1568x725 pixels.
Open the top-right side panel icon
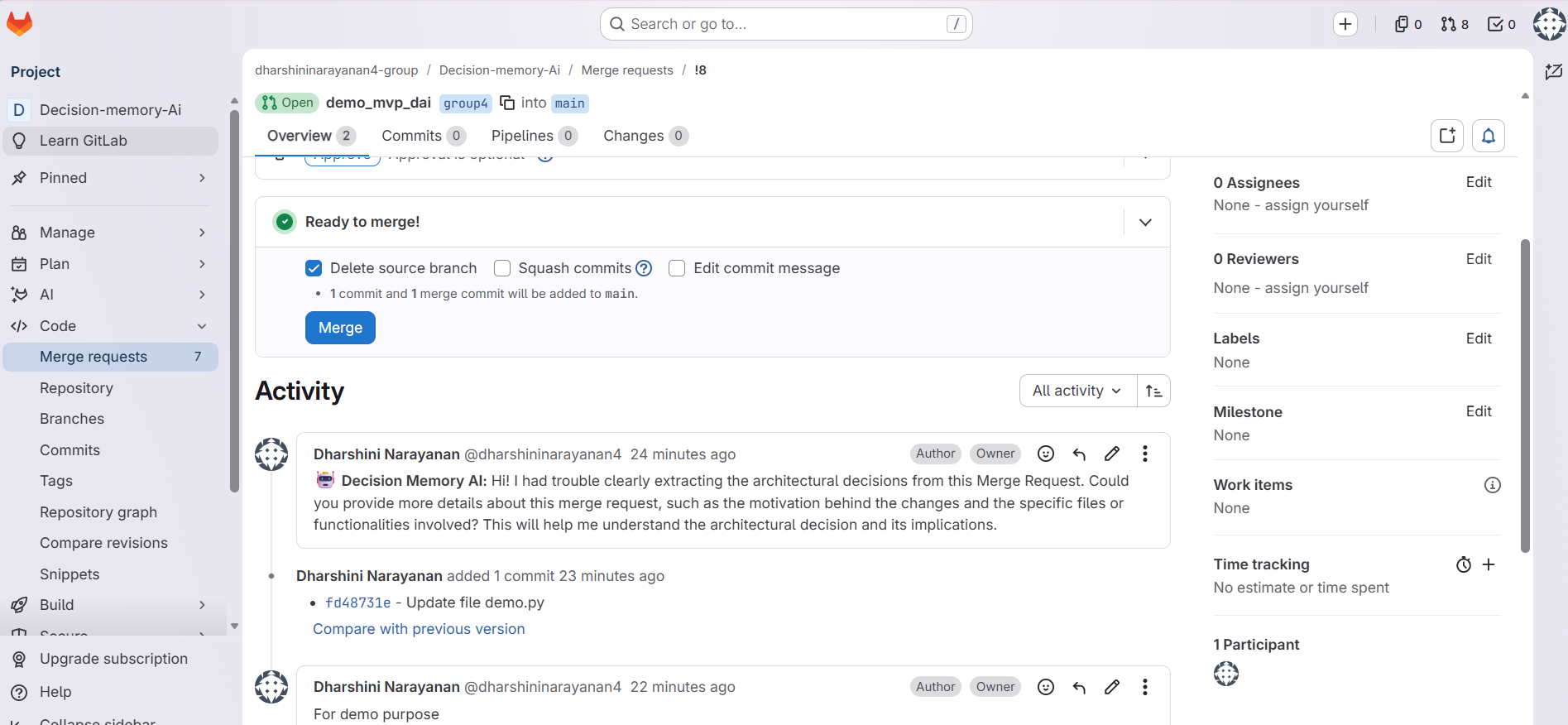tap(1553, 72)
